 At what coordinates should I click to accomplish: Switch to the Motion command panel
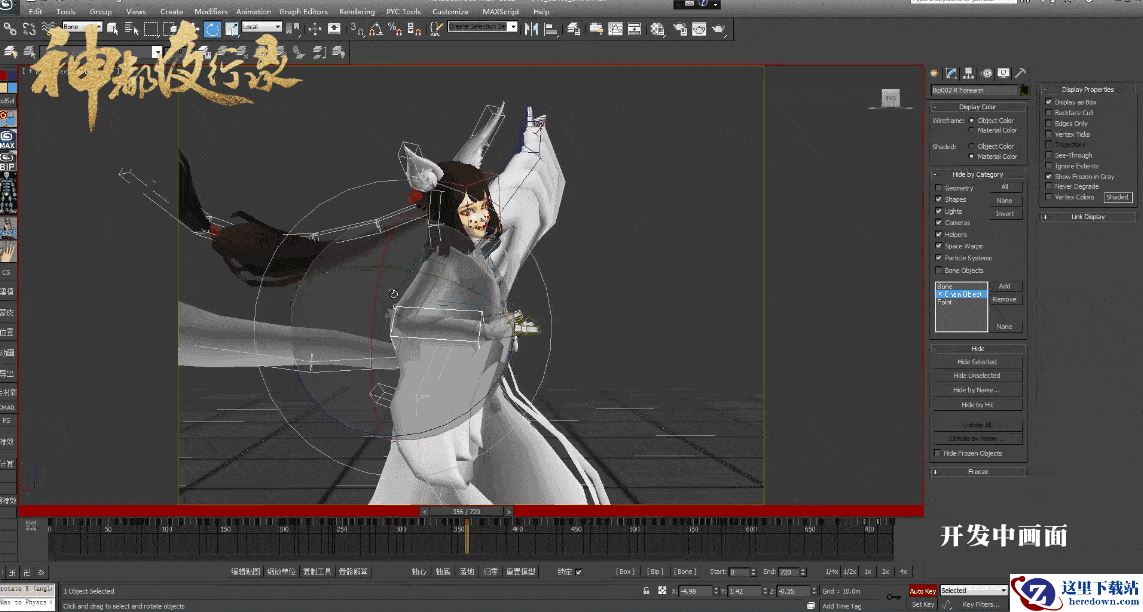986,73
